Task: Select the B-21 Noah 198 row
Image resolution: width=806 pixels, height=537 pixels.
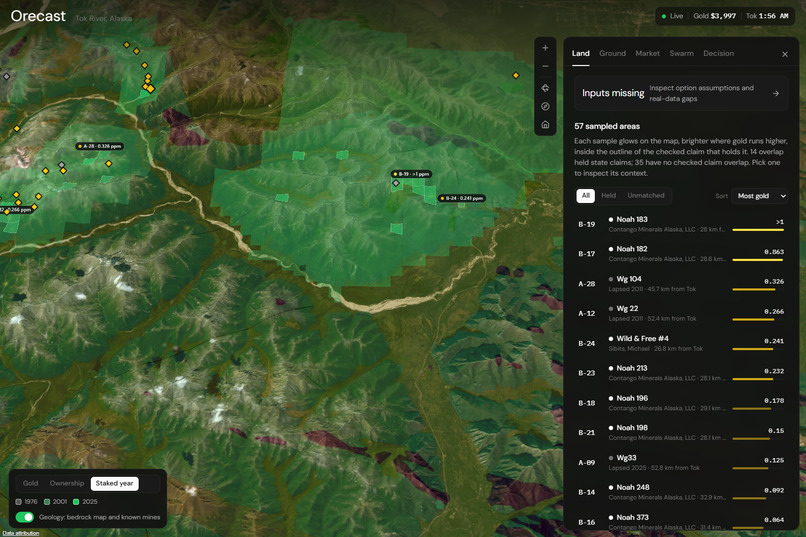Action: coord(681,433)
